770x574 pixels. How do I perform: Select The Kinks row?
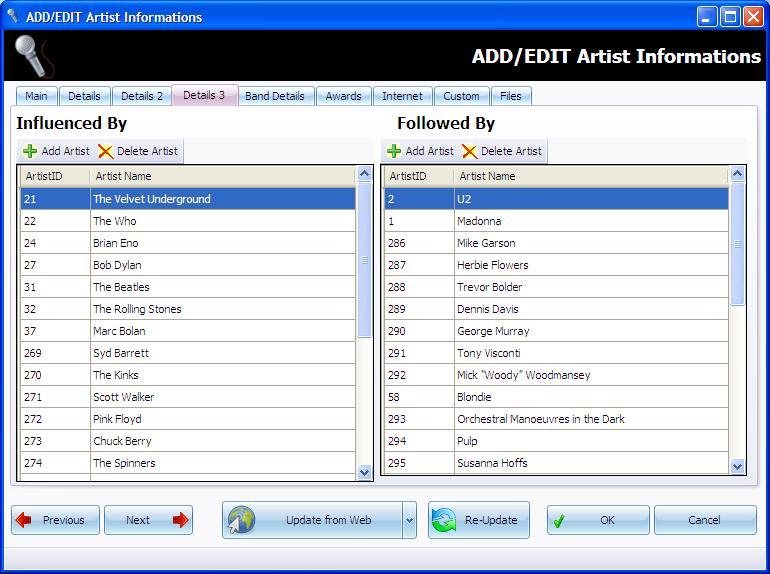click(x=188, y=375)
